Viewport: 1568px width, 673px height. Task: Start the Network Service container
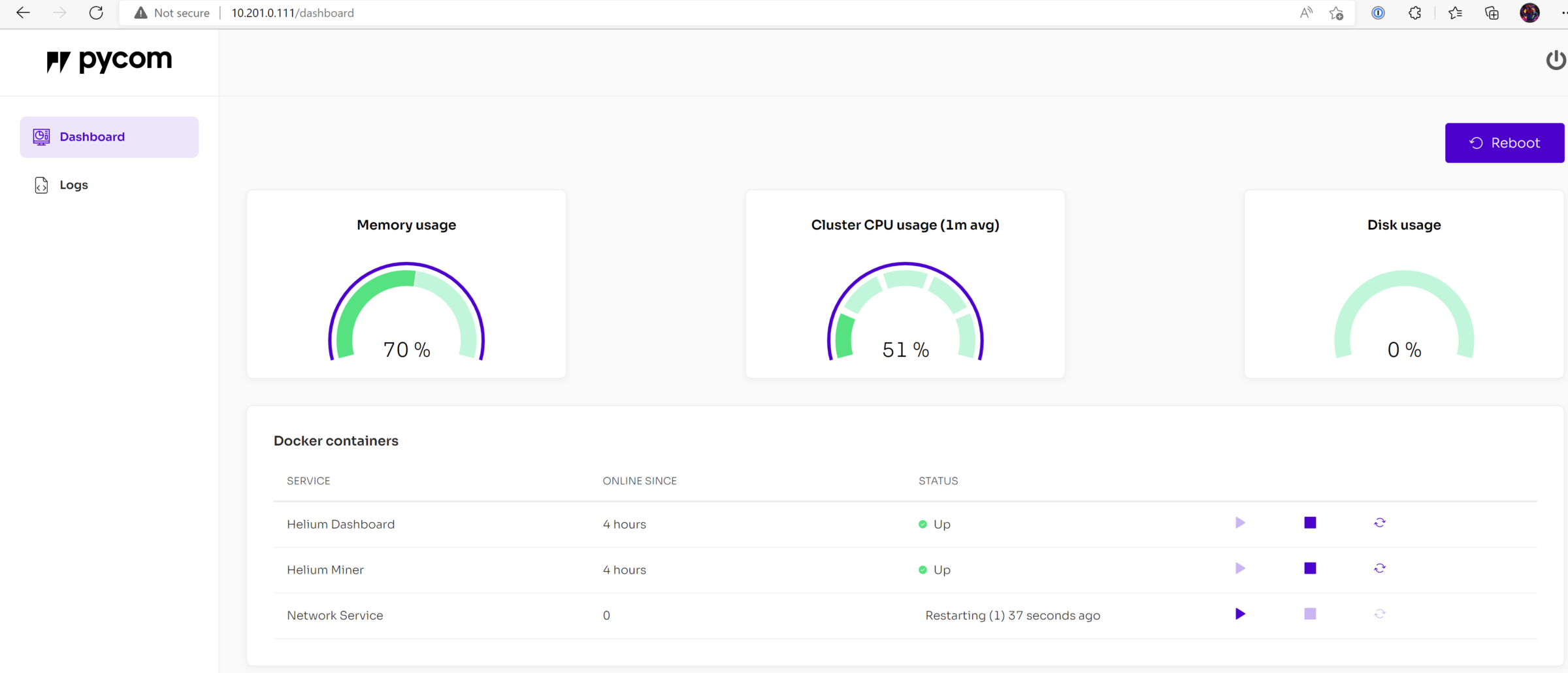1240,614
